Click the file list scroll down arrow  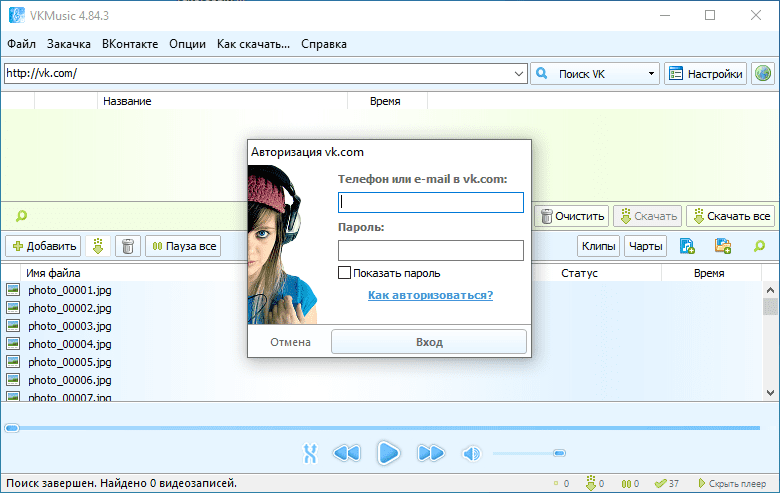point(770,393)
